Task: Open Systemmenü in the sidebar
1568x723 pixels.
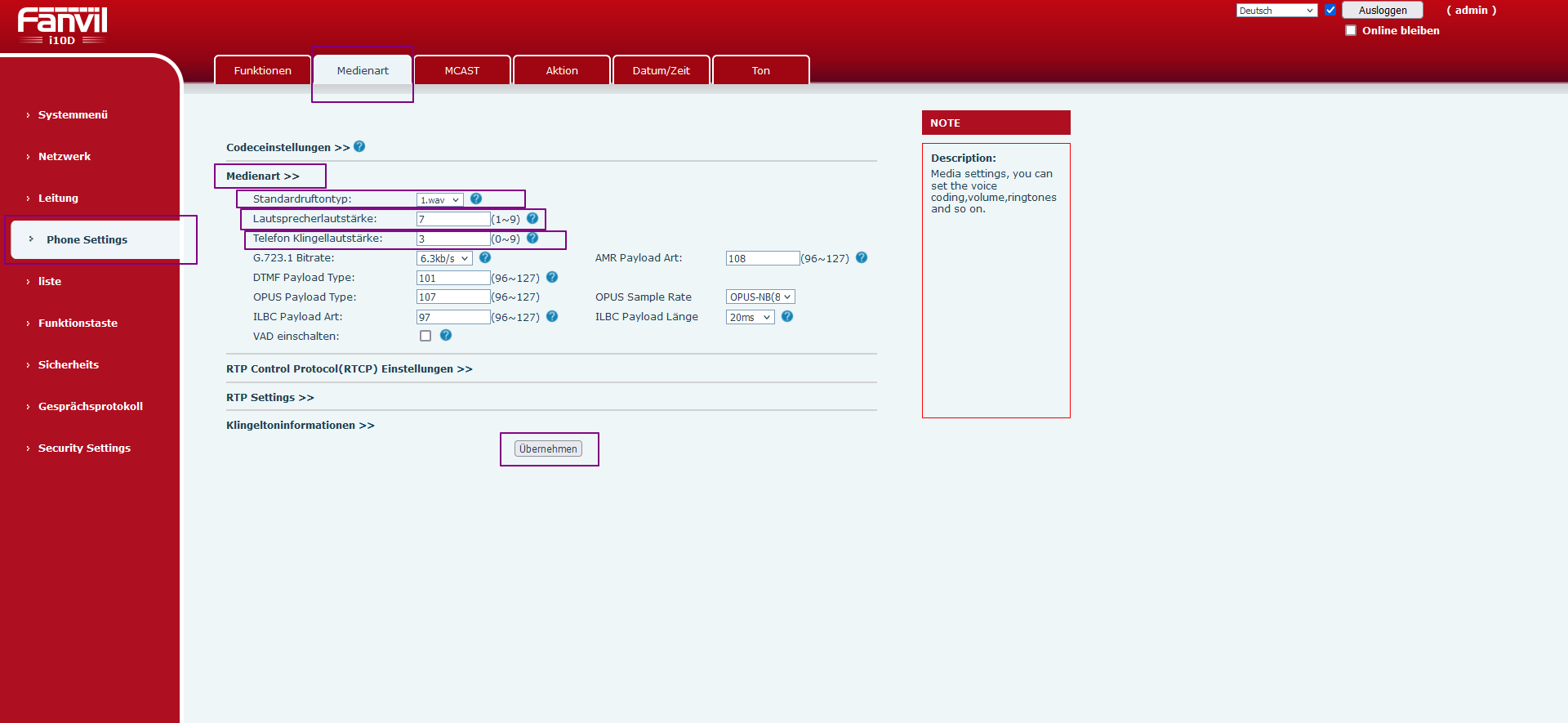Action: (73, 115)
